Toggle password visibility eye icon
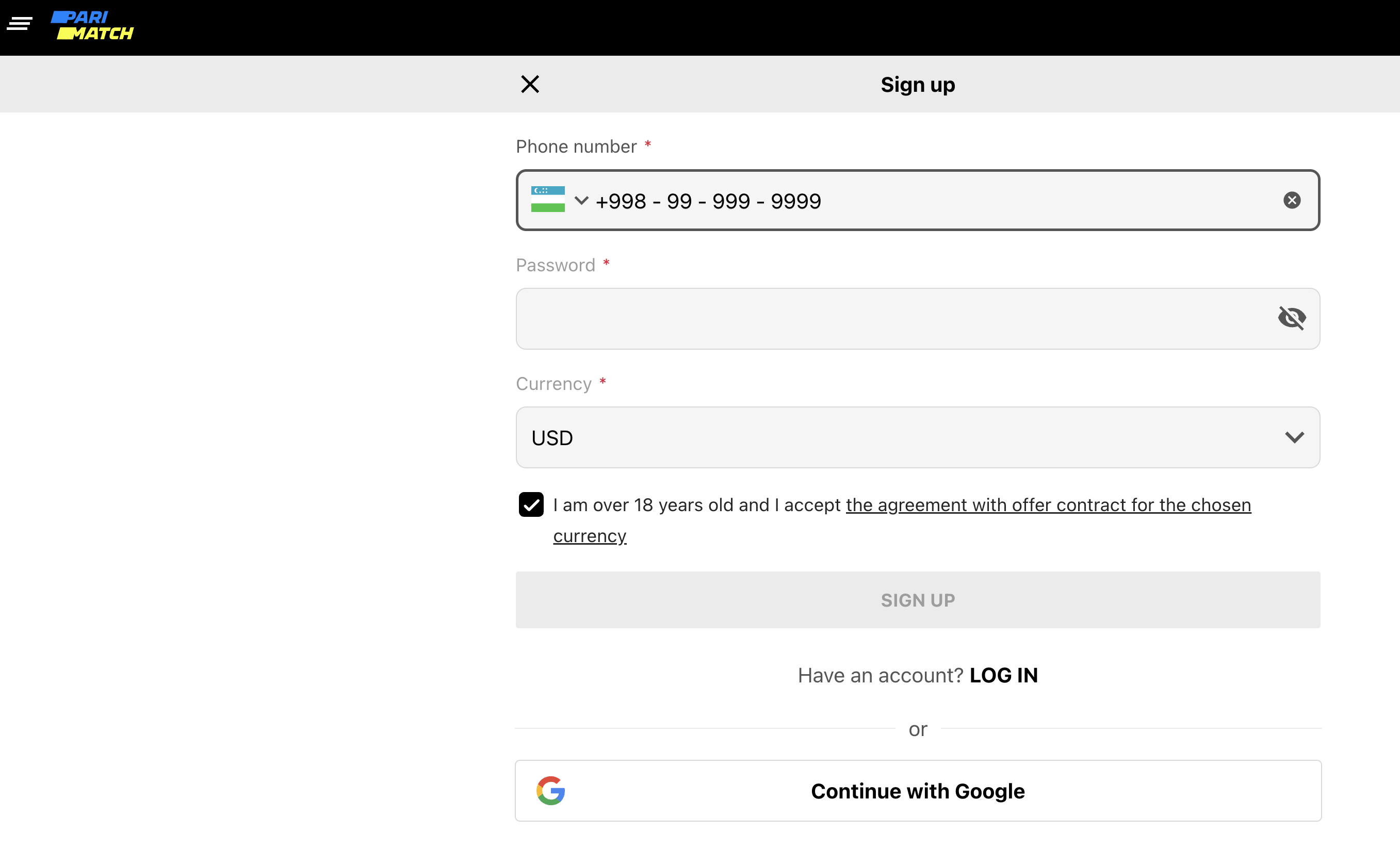Image resolution: width=1400 pixels, height=849 pixels. point(1292,318)
